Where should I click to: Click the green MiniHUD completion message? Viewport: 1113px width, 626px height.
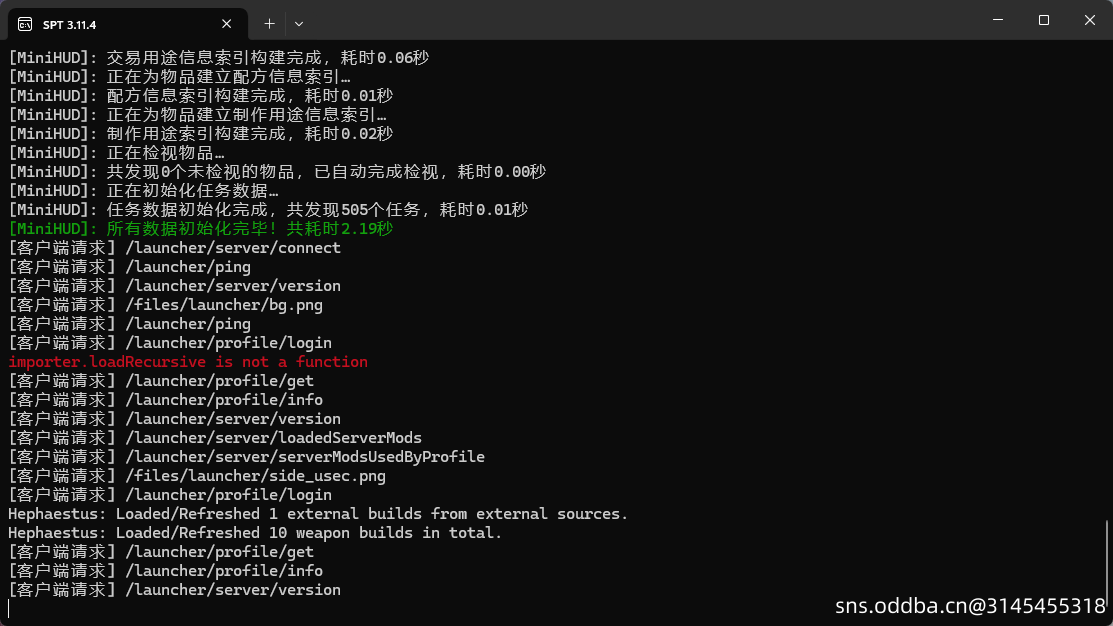pos(200,229)
